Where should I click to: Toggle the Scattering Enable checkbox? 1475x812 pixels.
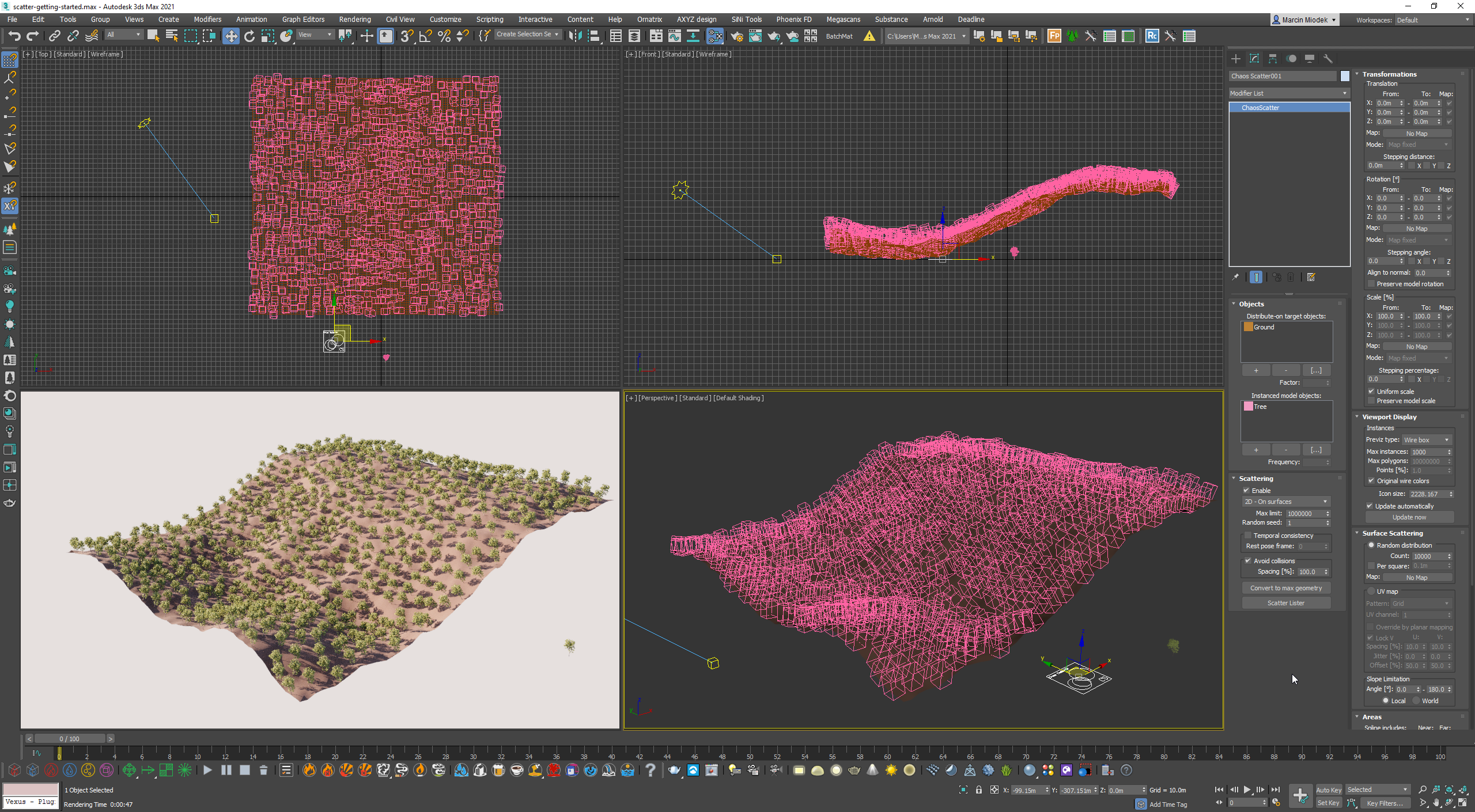[x=1246, y=491]
